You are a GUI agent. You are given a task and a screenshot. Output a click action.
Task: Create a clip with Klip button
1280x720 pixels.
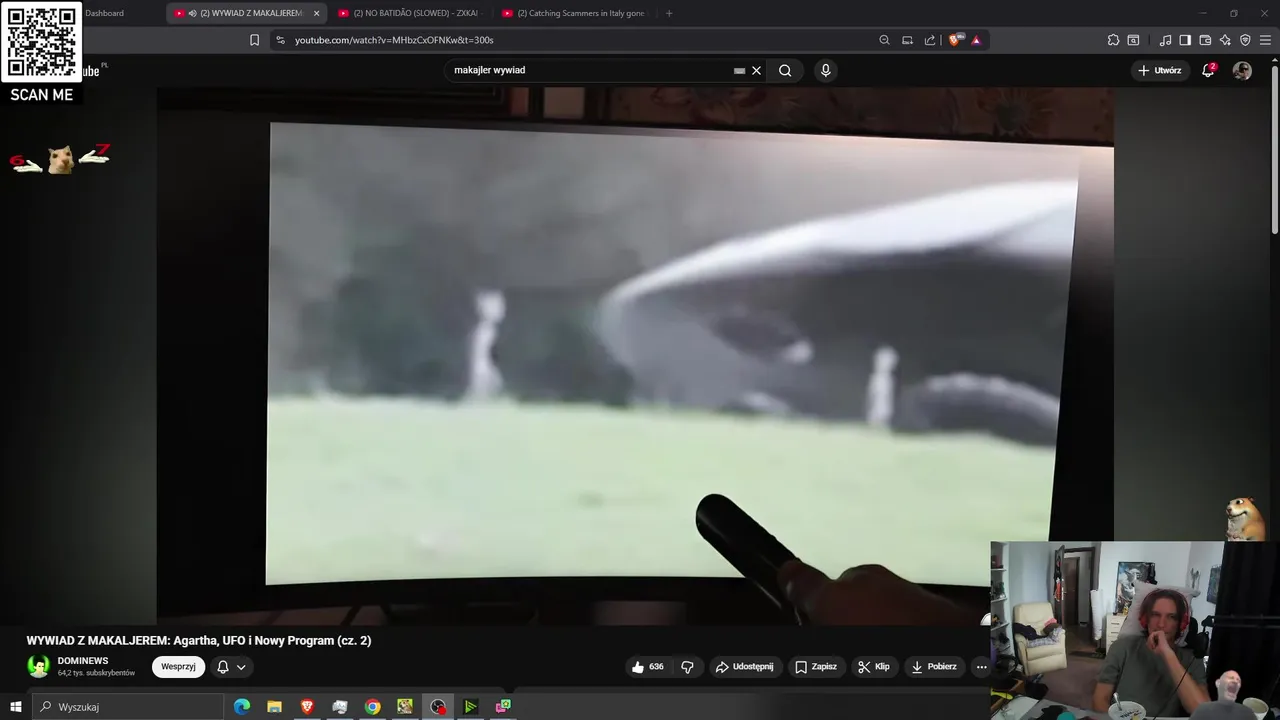click(x=874, y=667)
